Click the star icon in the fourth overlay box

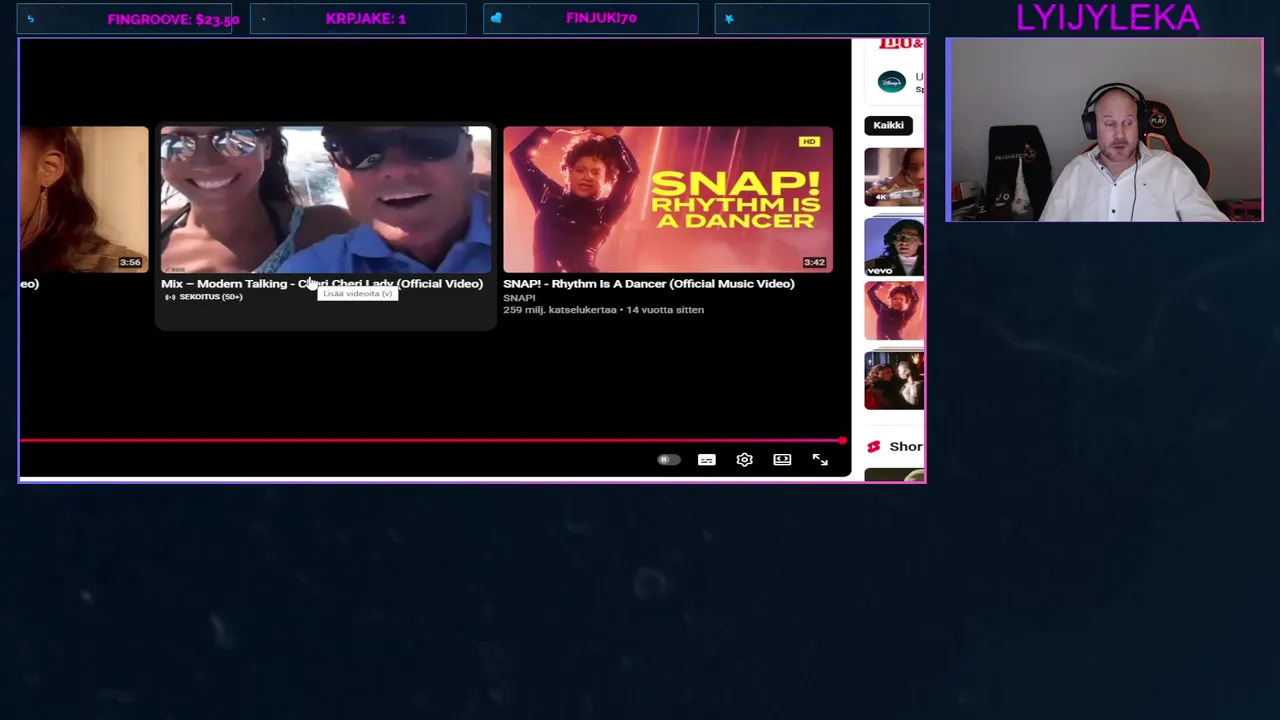[729, 18]
